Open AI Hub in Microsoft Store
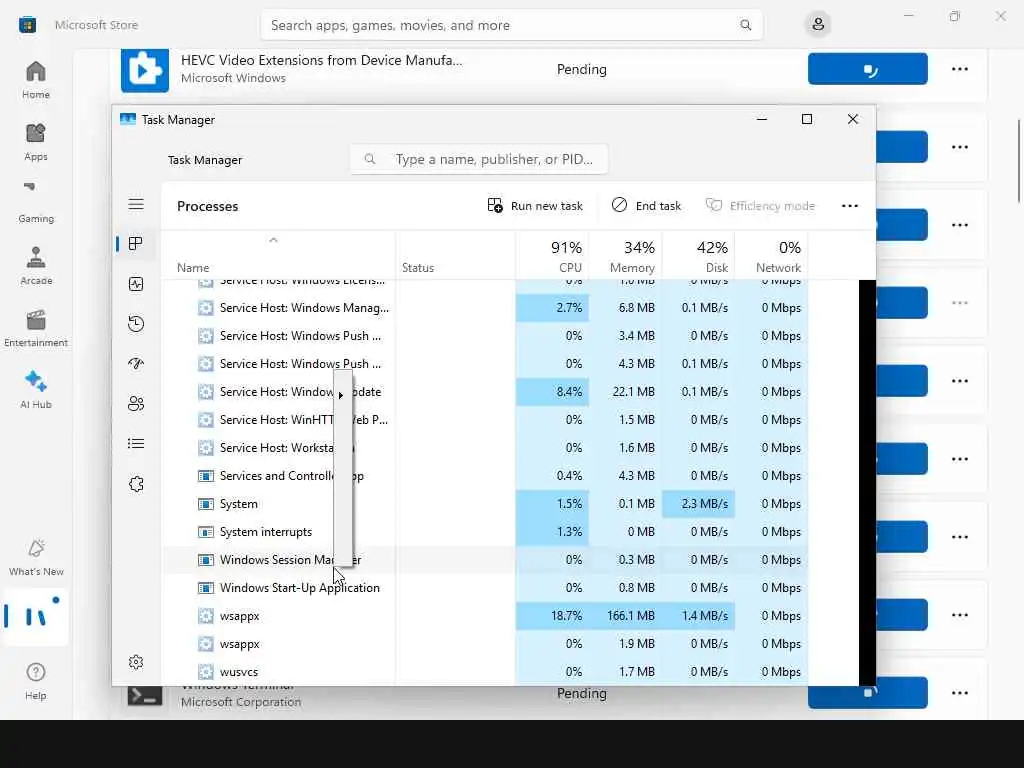 35,390
